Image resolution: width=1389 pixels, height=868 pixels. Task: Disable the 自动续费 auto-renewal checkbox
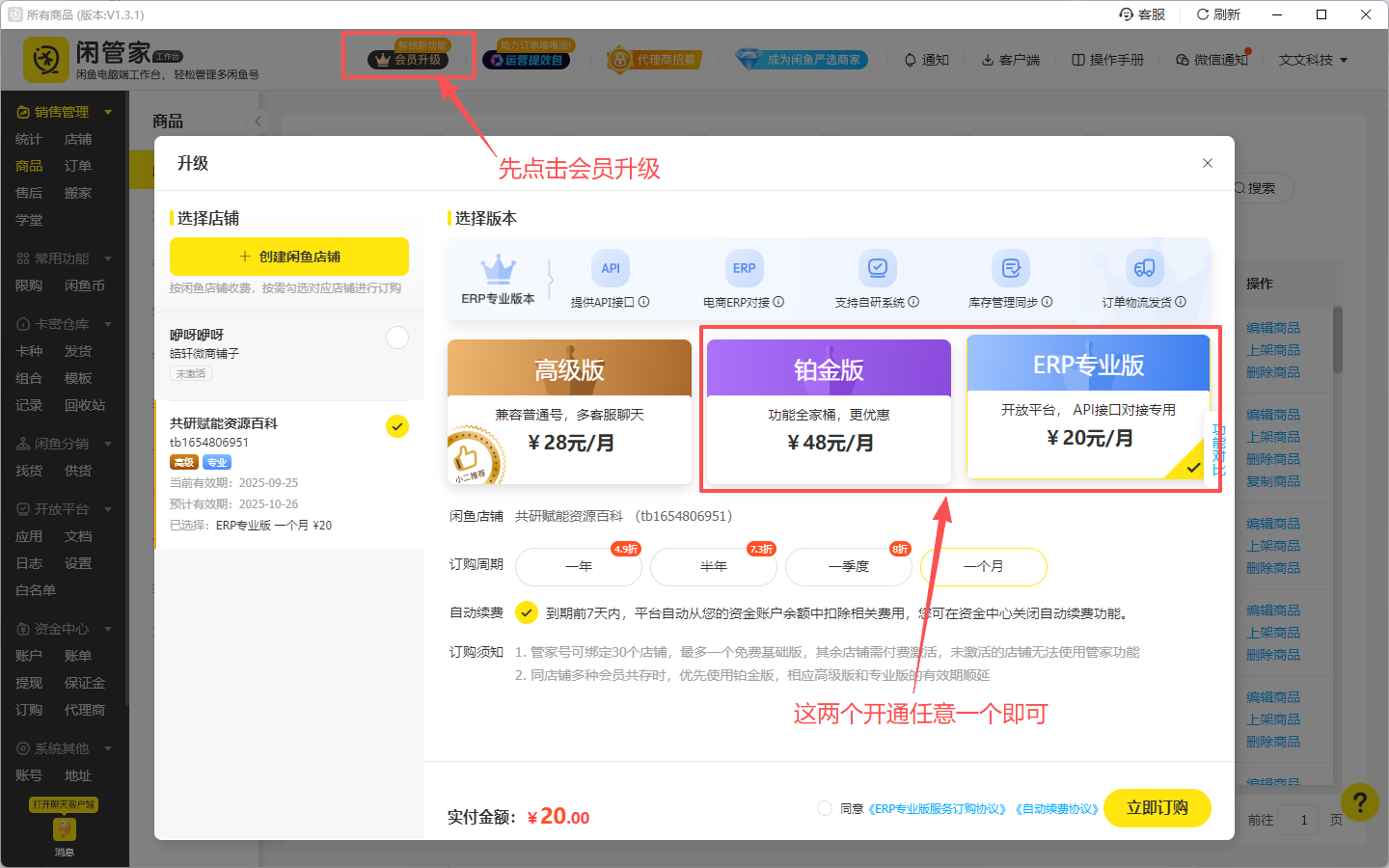pos(527,612)
